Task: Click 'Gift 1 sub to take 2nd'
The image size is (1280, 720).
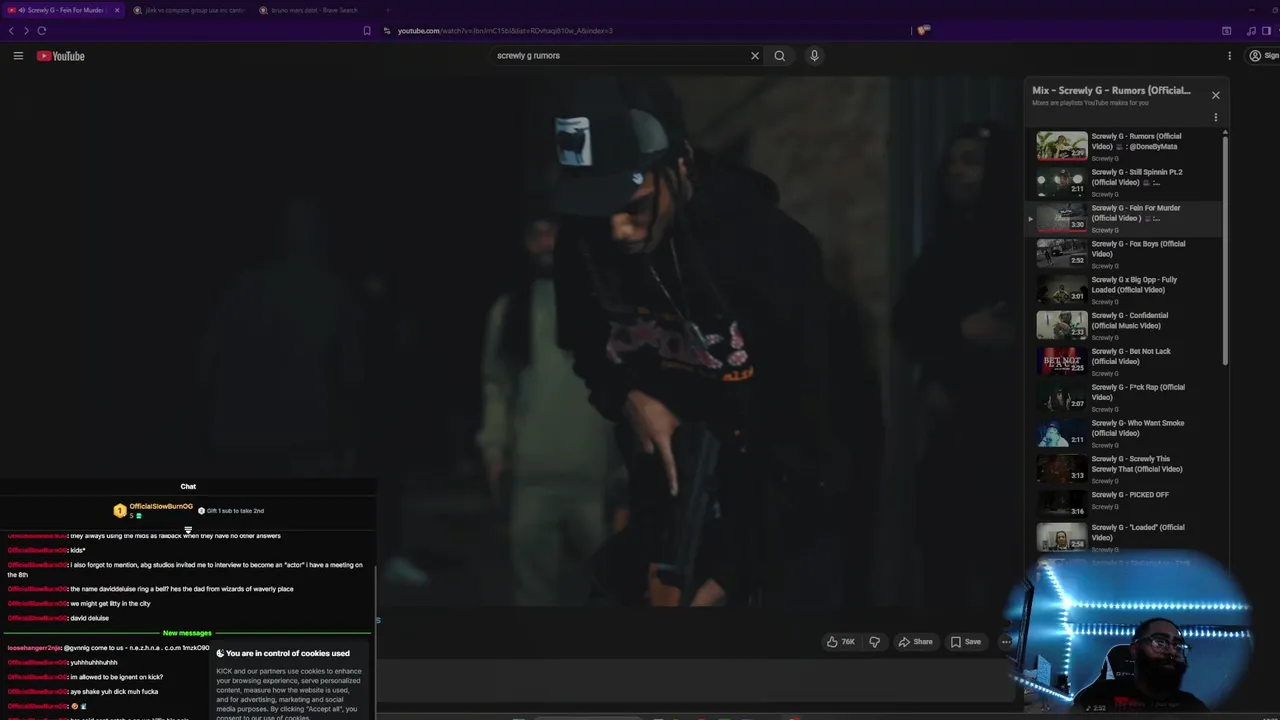Action: (x=232, y=511)
